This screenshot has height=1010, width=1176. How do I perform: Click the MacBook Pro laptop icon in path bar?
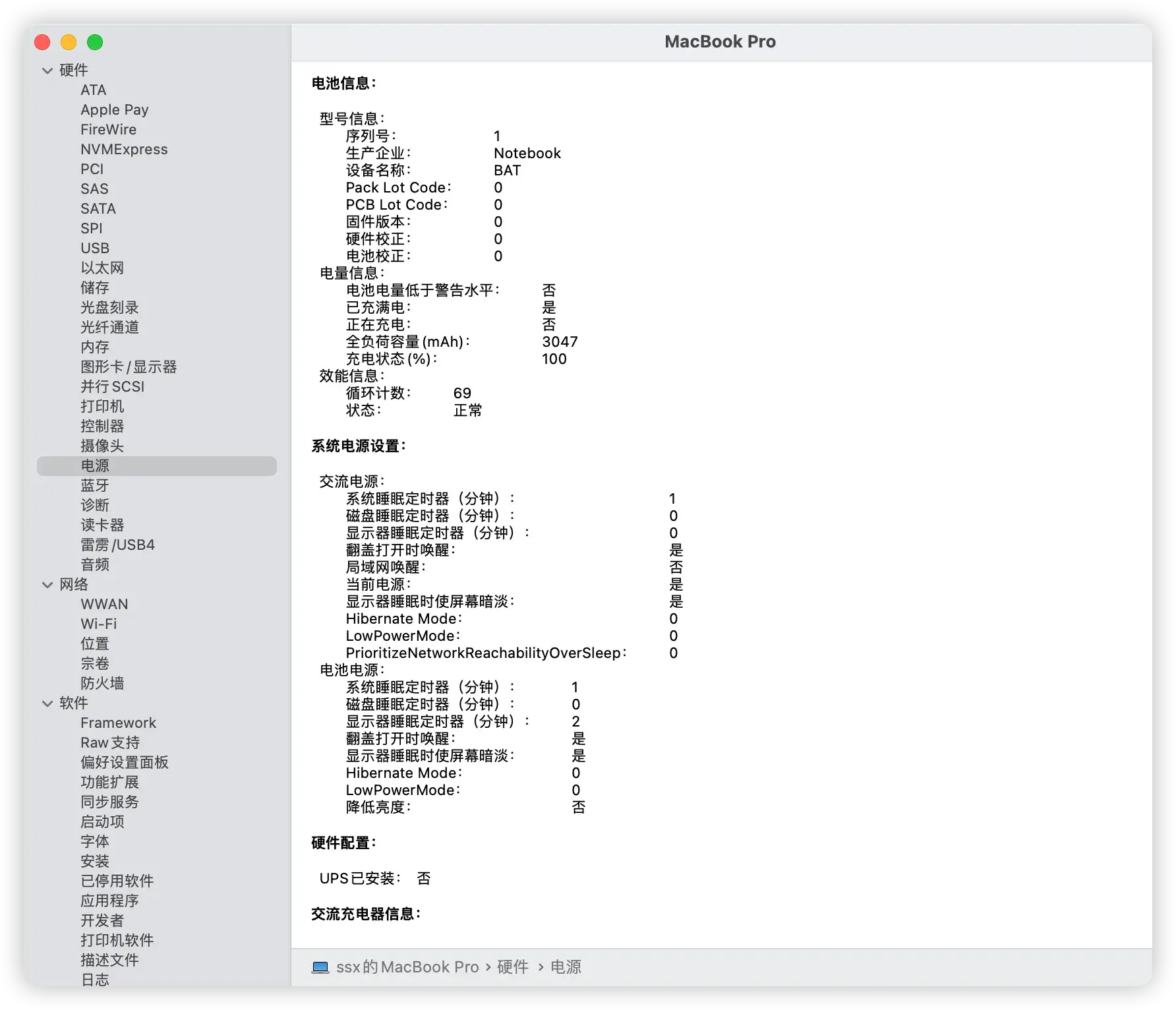320,967
